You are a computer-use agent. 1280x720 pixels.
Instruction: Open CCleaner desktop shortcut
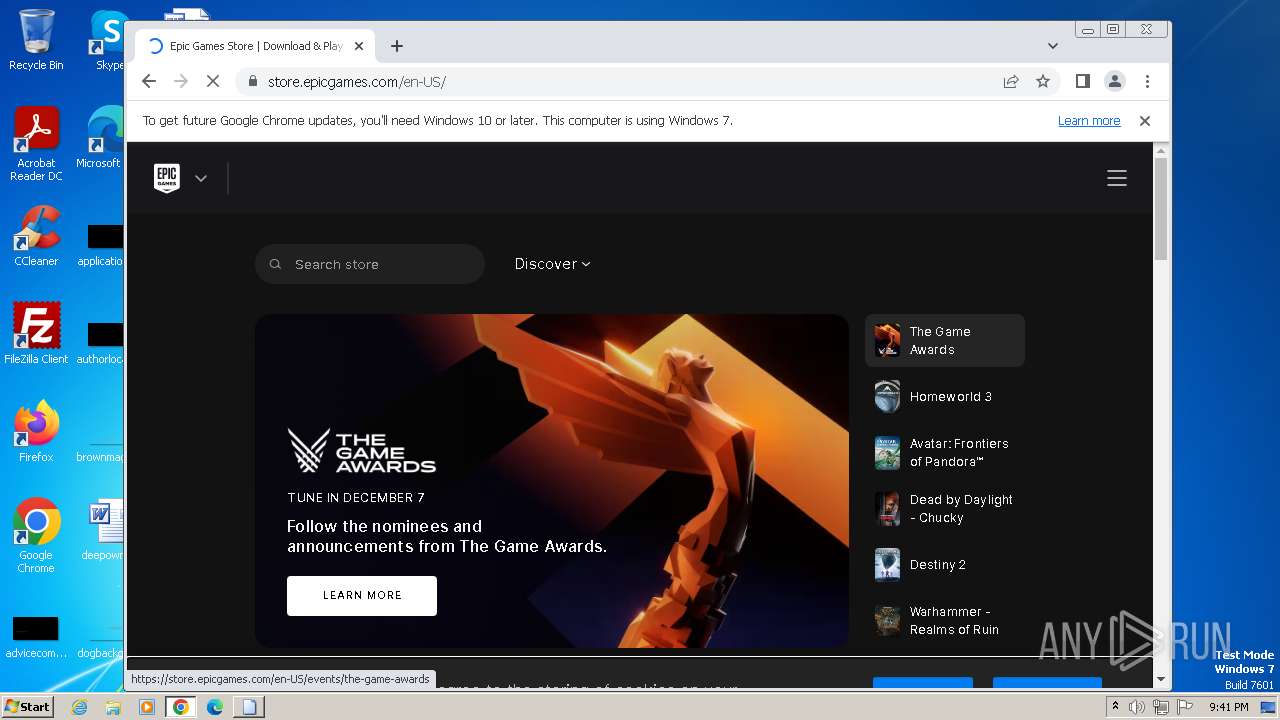(x=36, y=236)
